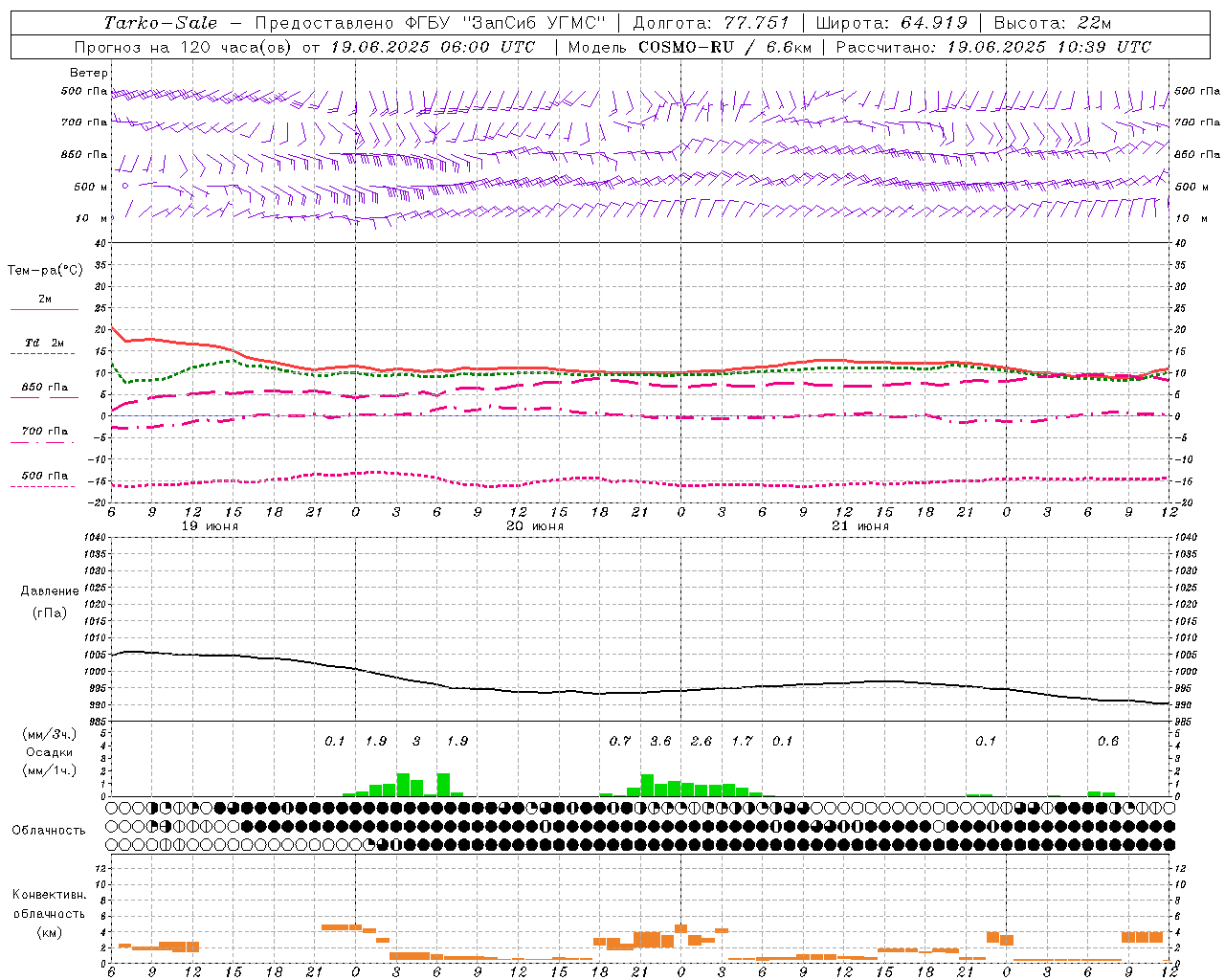
Task: Click the dotted 500 гПа temperature legend line
Action: click(43, 486)
